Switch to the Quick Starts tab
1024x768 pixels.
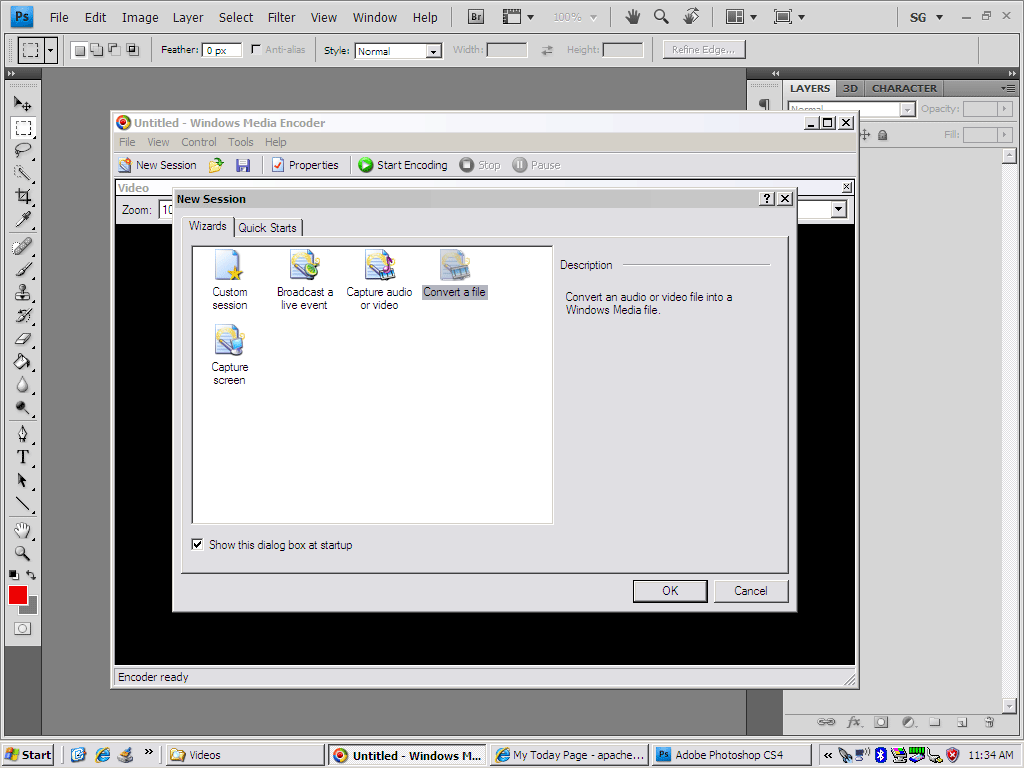click(x=267, y=227)
